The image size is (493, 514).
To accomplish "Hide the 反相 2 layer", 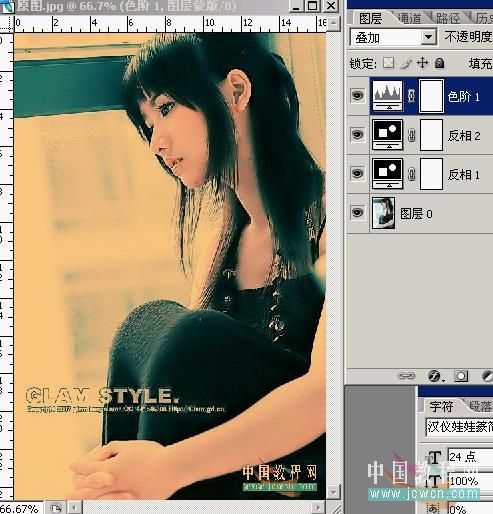I will click(x=357, y=134).
